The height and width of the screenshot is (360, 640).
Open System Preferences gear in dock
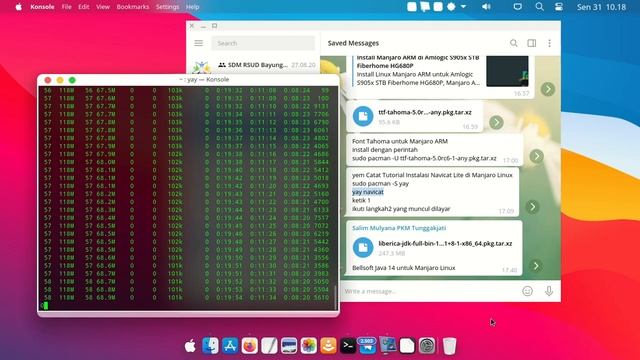(427, 346)
